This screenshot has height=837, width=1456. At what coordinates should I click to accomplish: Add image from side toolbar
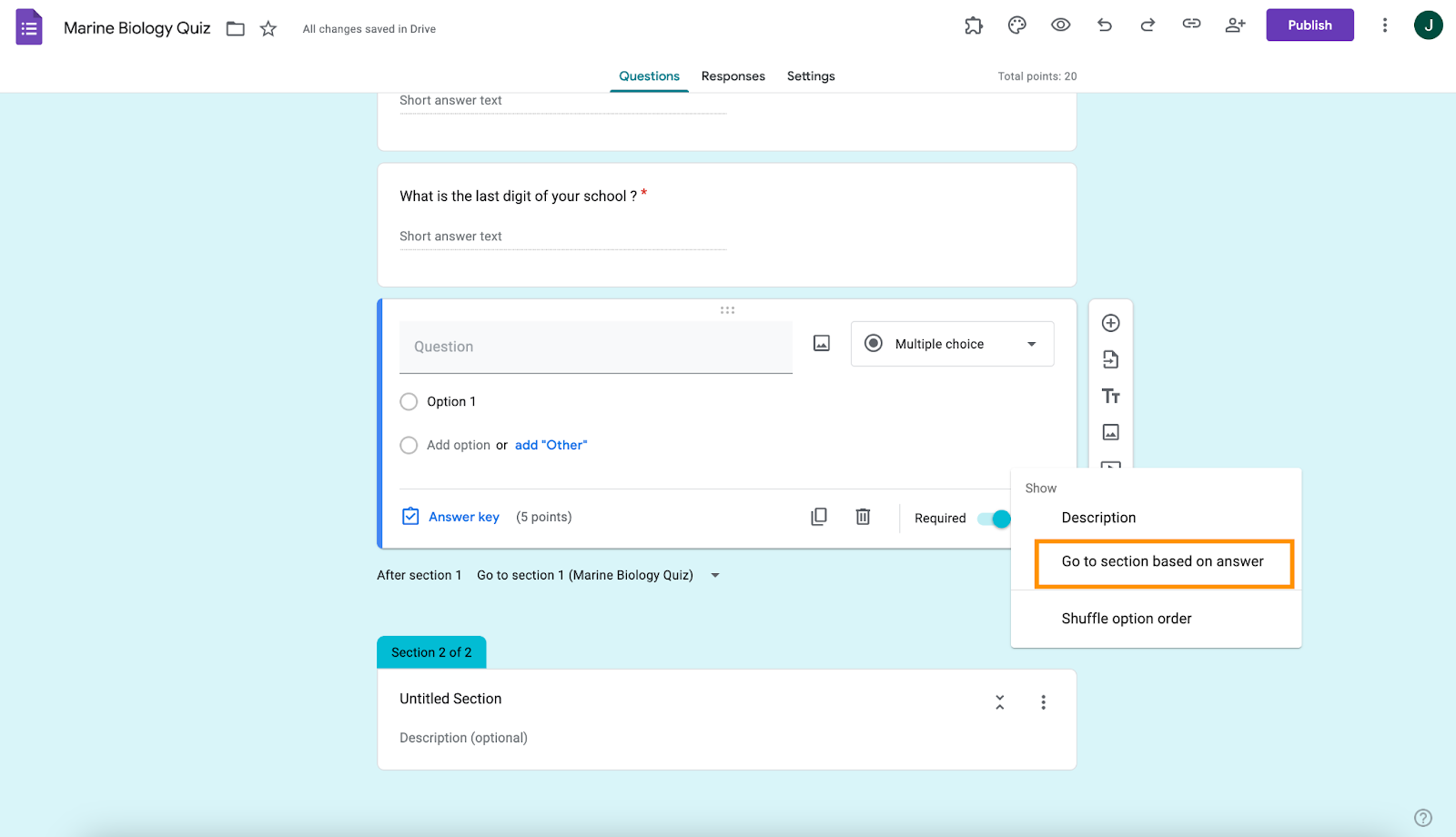tap(1111, 432)
